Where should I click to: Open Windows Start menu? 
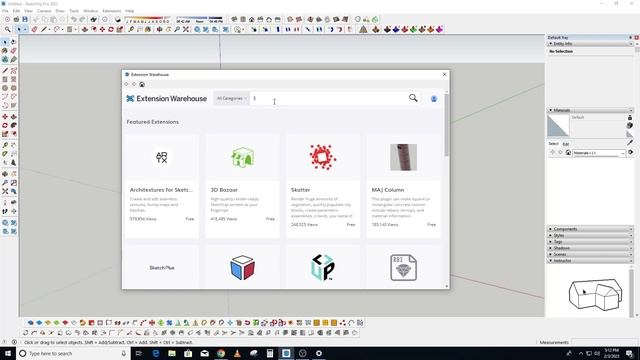[x=8, y=353]
